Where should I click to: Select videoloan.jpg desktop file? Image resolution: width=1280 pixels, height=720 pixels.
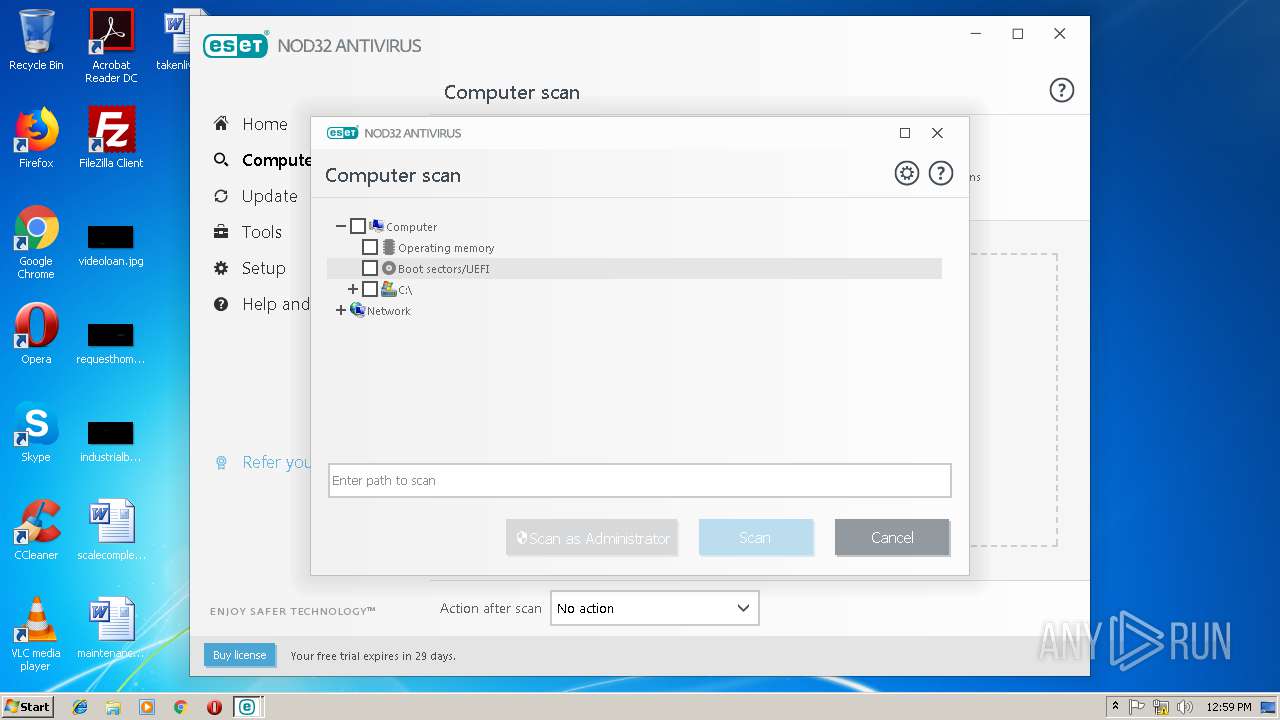pos(111,245)
